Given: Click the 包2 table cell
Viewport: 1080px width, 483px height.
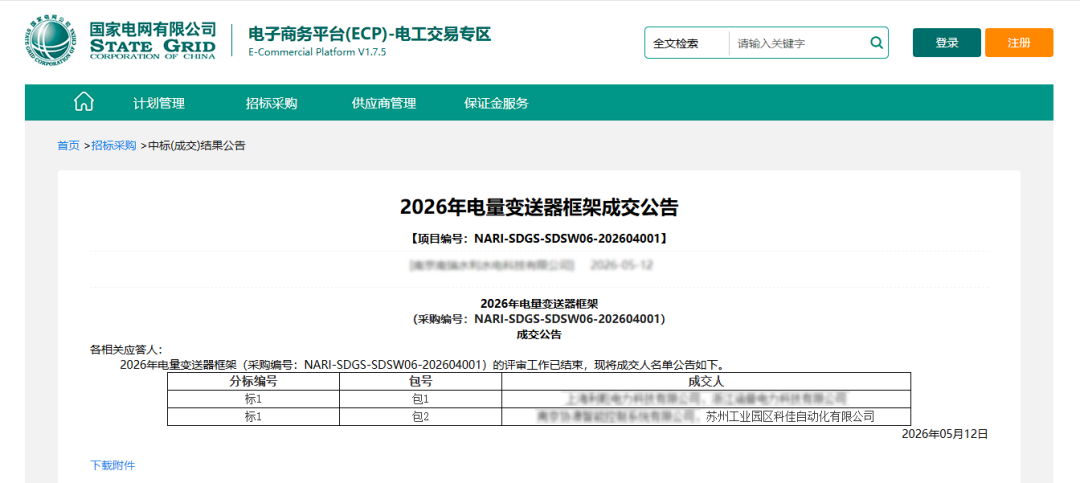Looking at the screenshot, I should click(x=420, y=417).
